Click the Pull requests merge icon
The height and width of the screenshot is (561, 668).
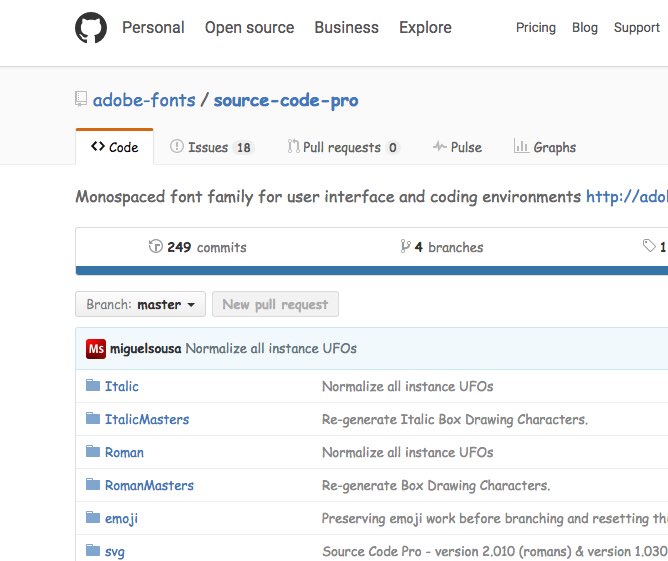click(x=293, y=146)
